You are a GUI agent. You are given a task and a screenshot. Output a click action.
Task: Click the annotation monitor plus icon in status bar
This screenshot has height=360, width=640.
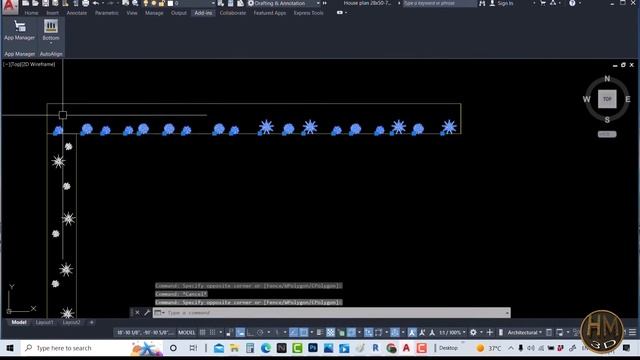[x=490, y=333]
